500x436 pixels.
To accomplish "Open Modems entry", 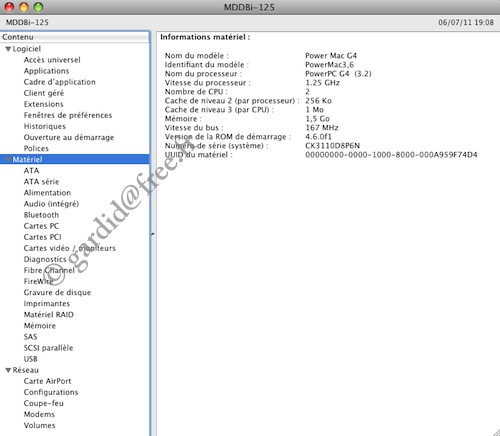I will (x=39, y=414).
